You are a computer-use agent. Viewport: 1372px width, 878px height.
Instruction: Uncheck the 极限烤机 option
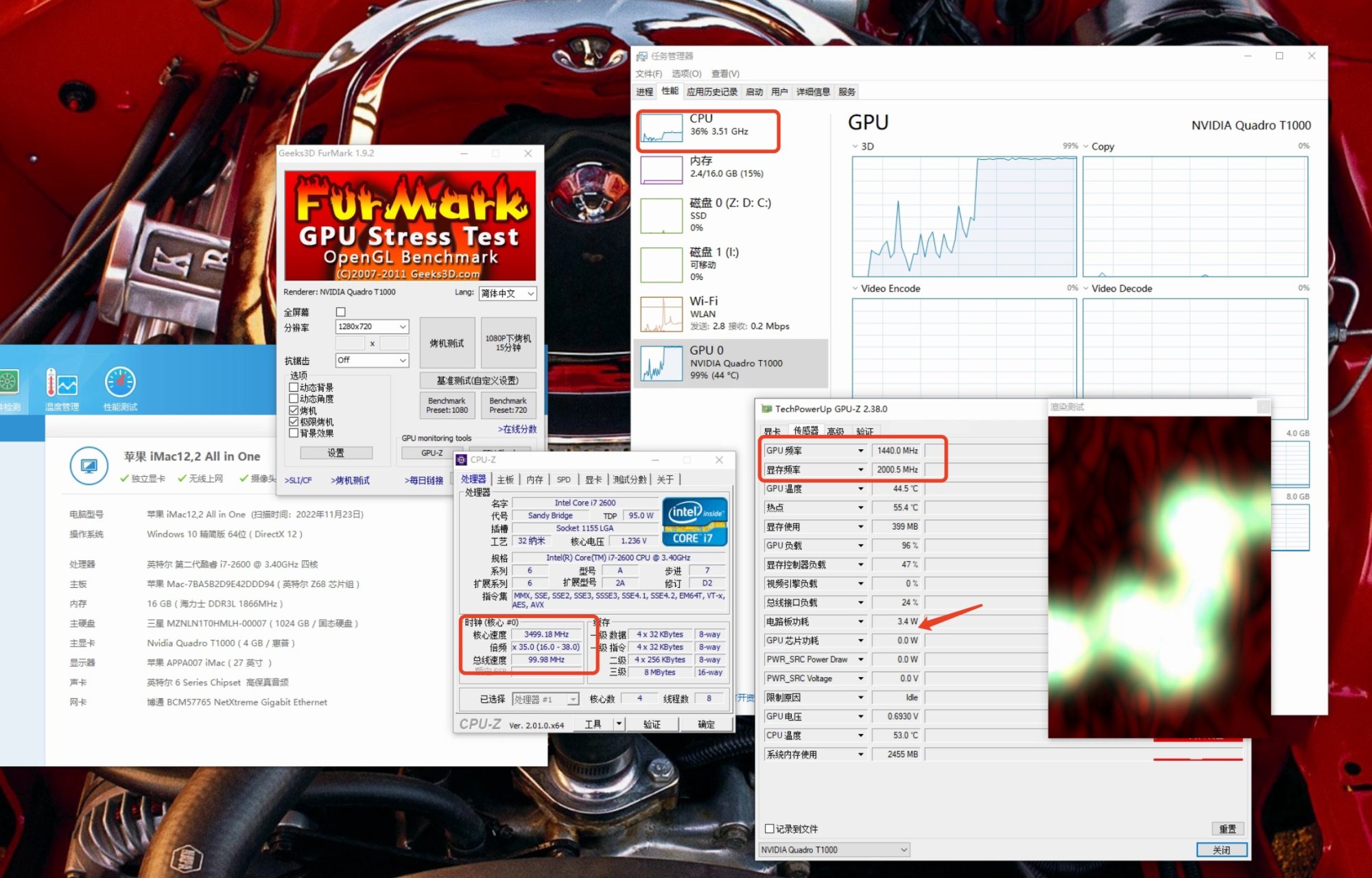[294, 422]
